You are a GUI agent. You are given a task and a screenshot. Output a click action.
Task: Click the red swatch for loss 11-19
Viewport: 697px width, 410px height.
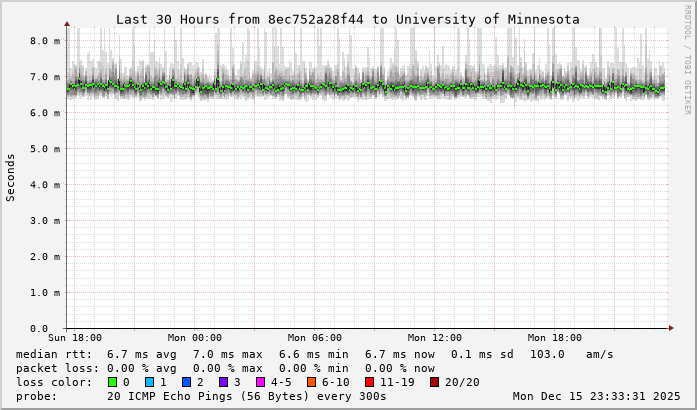tap(369, 382)
